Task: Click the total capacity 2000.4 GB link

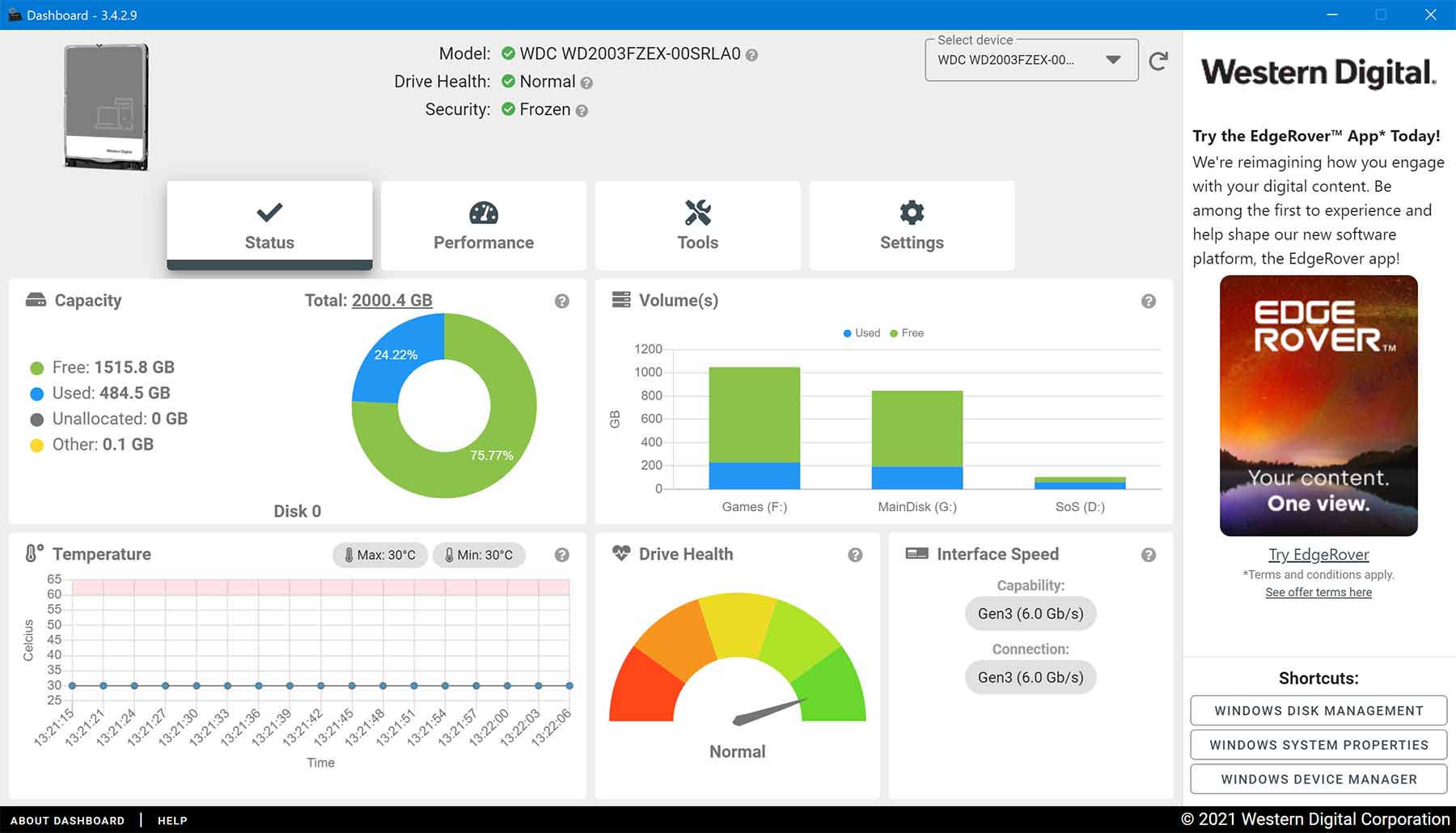Action: click(392, 300)
